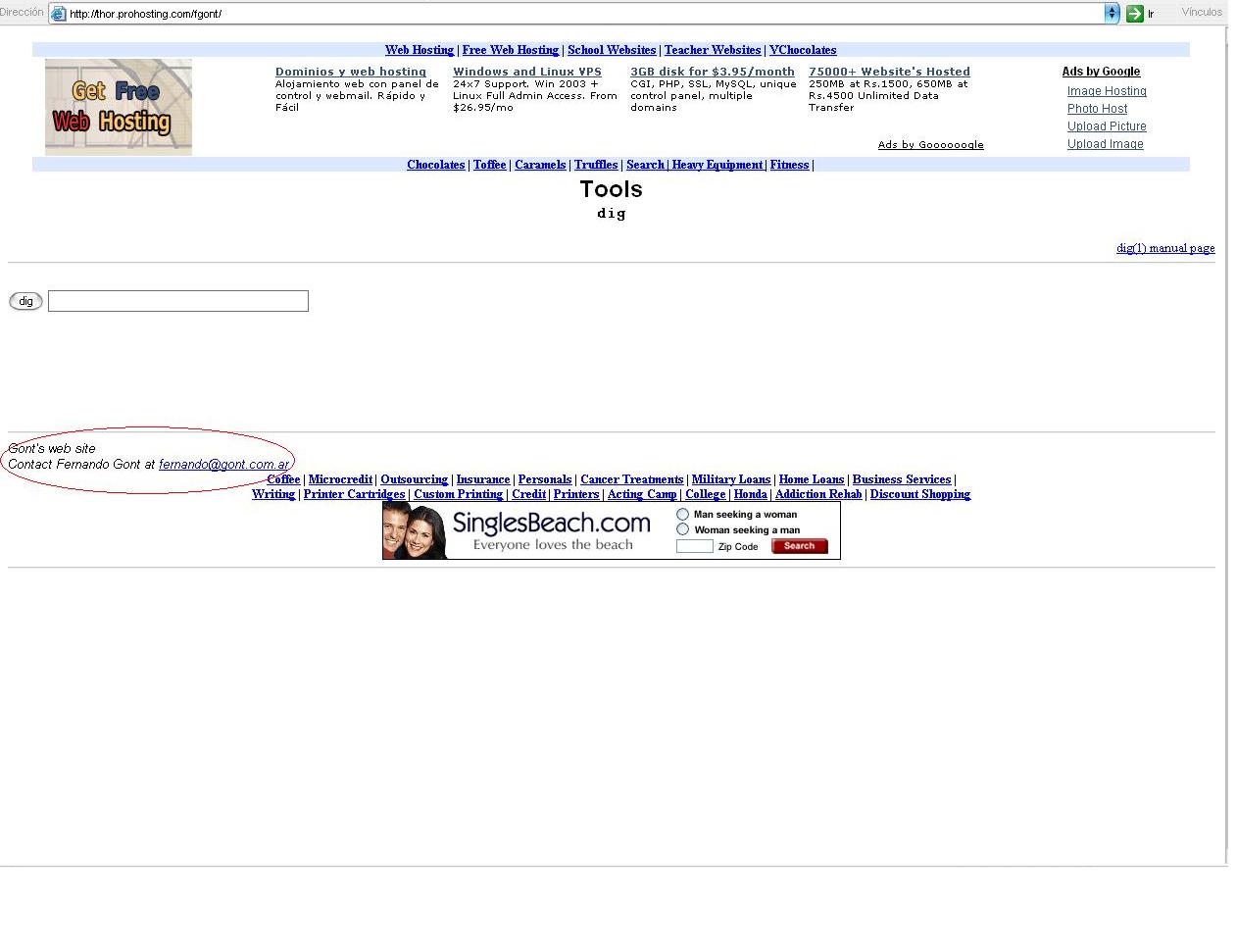This screenshot has width=1236, height=952.
Task: Click the Image Hosting ad link
Action: (x=1107, y=91)
